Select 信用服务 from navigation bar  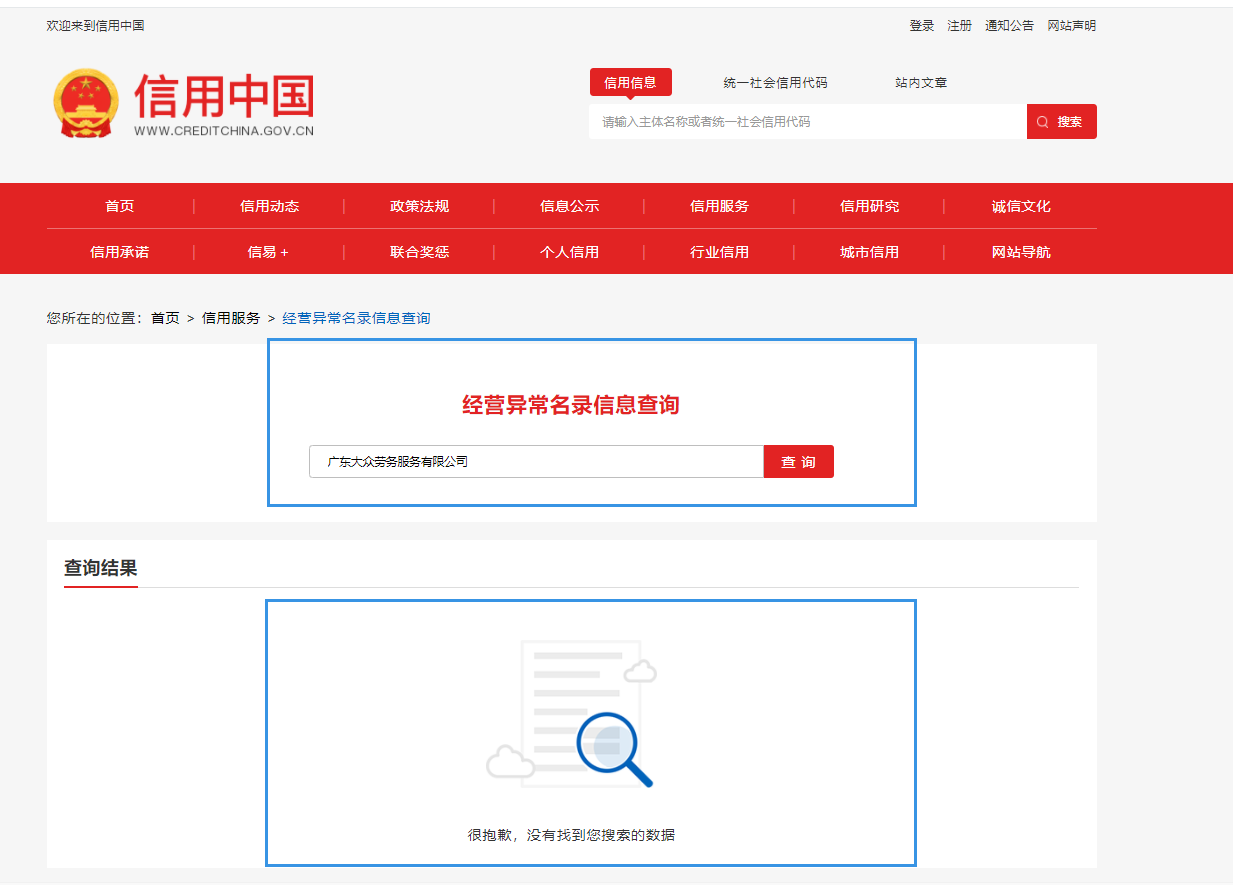[x=718, y=206]
